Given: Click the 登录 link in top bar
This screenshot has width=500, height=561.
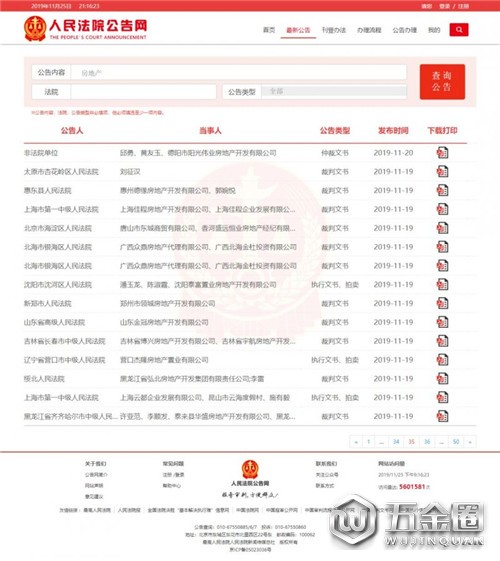Looking at the screenshot, I should pyautogui.click(x=444, y=6).
